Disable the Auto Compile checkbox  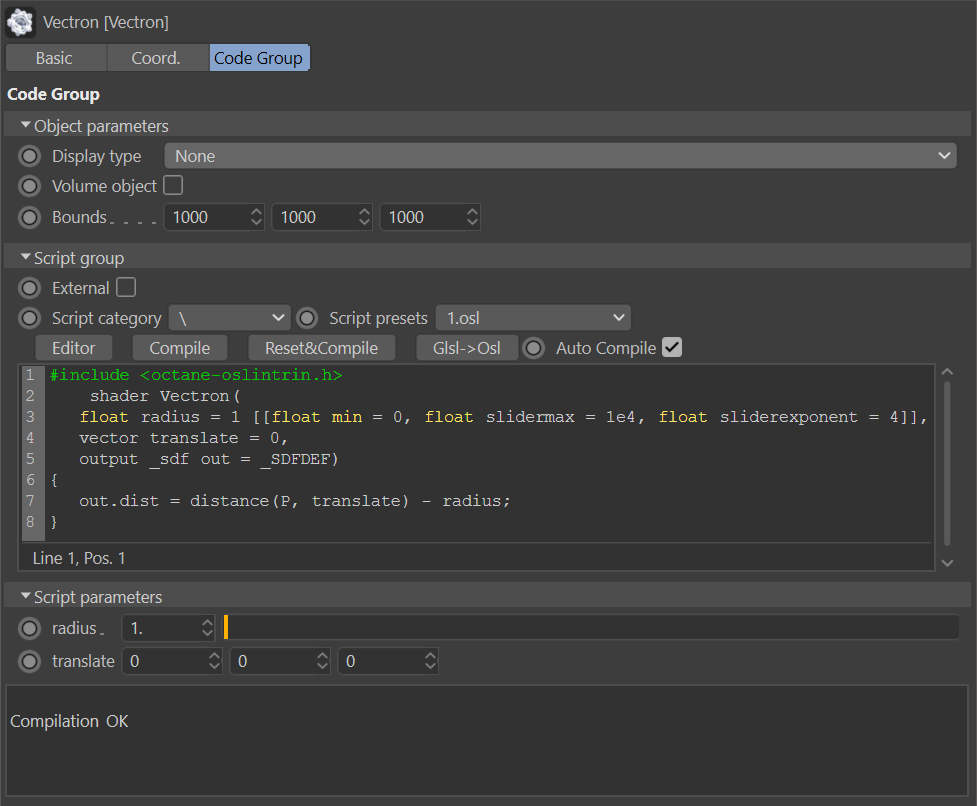(x=672, y=347)
